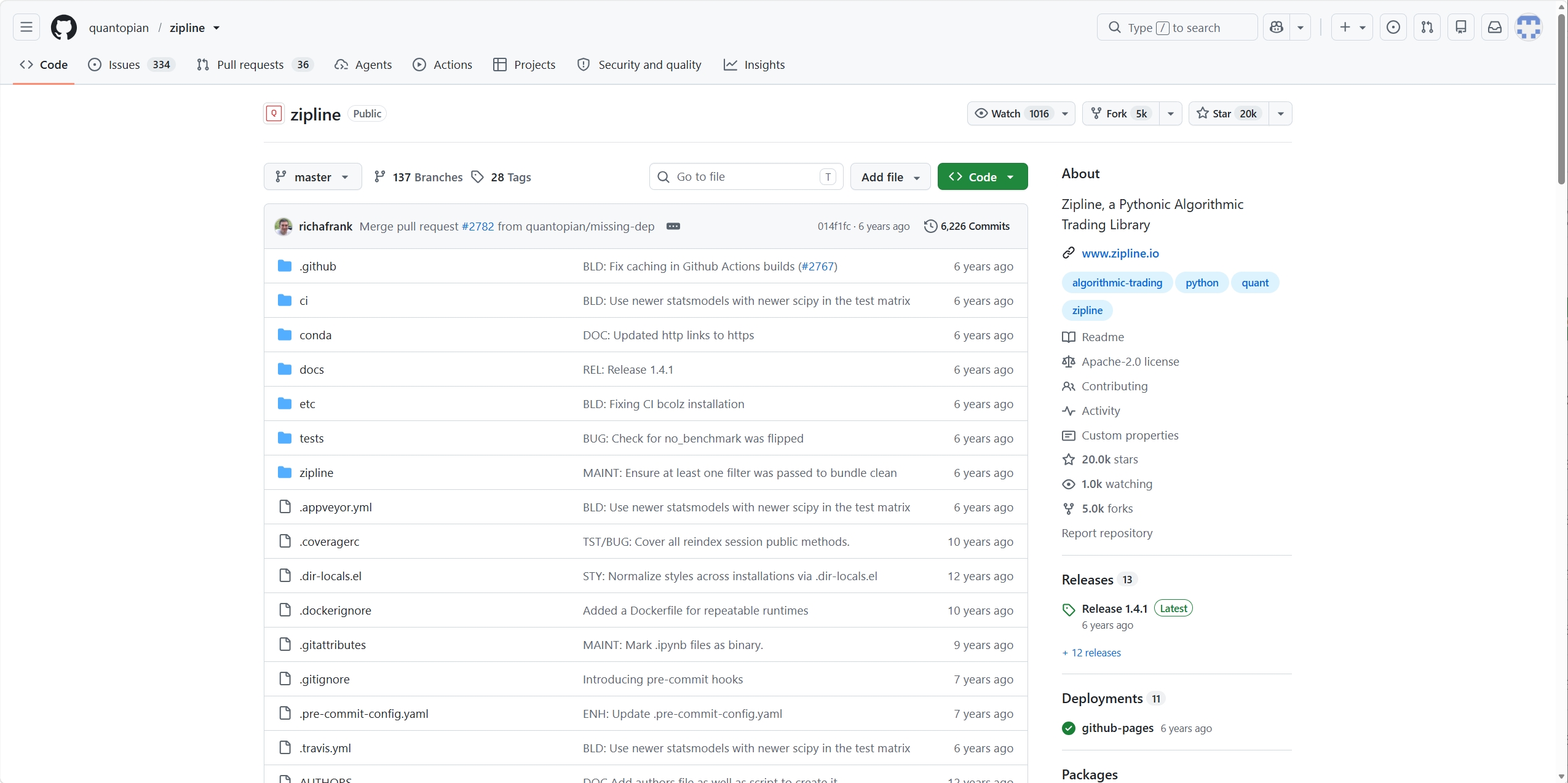Expand the star lists dropdown arrow
The width and height of the screenshot is (1568, 783).
(1280, 114)
